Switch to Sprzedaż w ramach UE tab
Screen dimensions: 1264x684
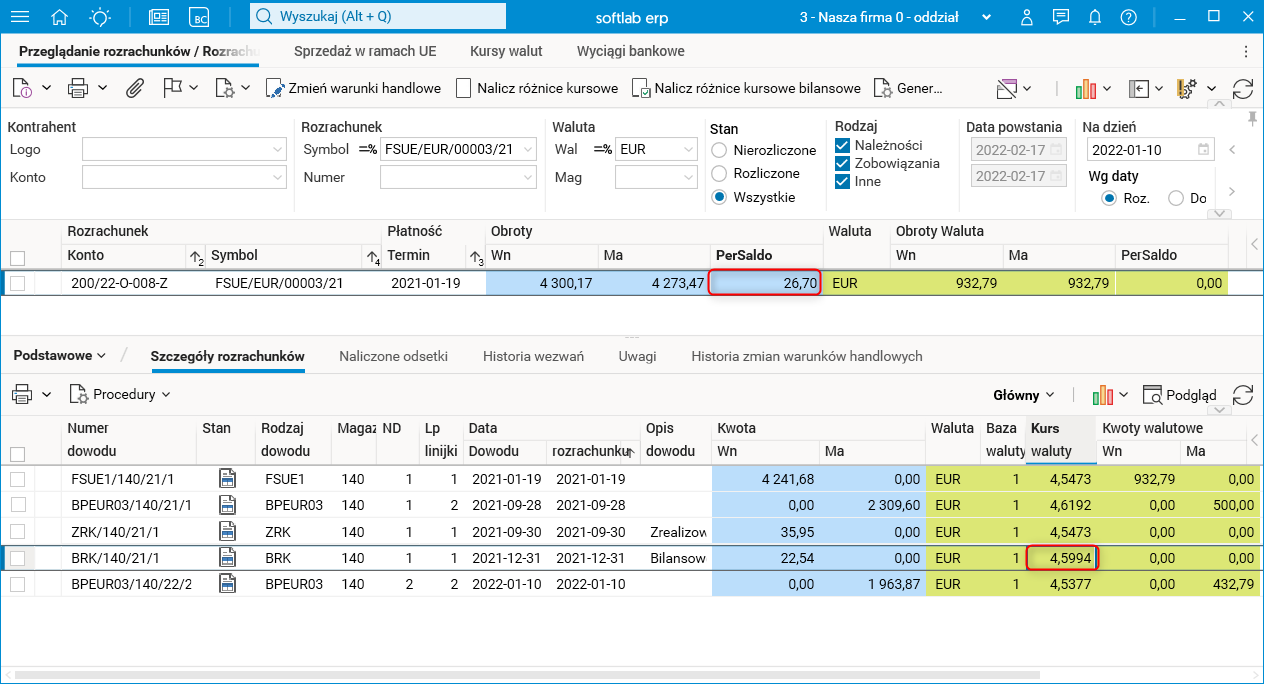365,50
